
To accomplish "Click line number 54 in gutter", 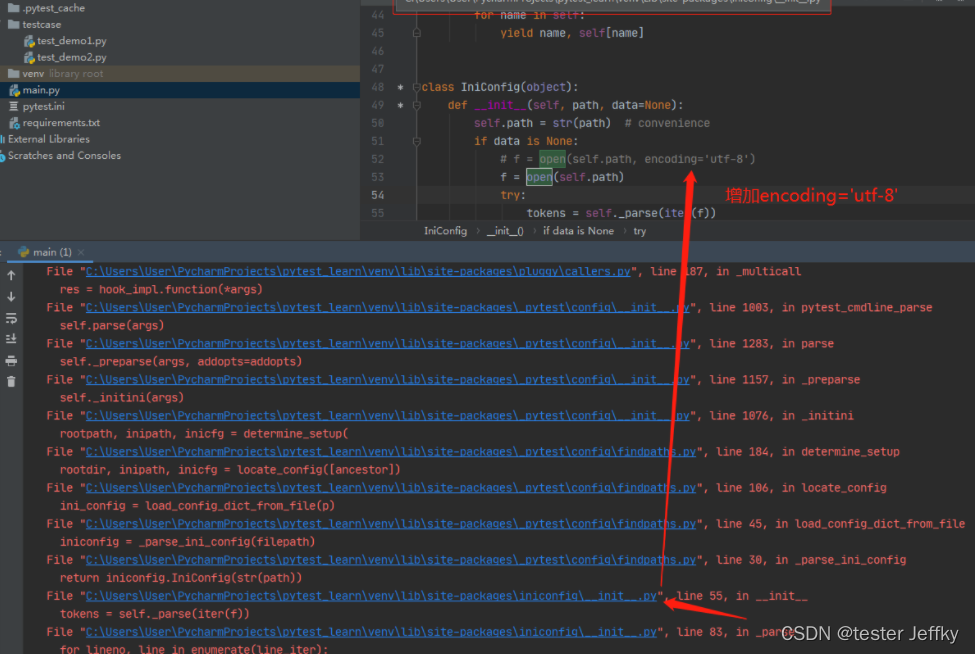I will click(x=377, y=195).
